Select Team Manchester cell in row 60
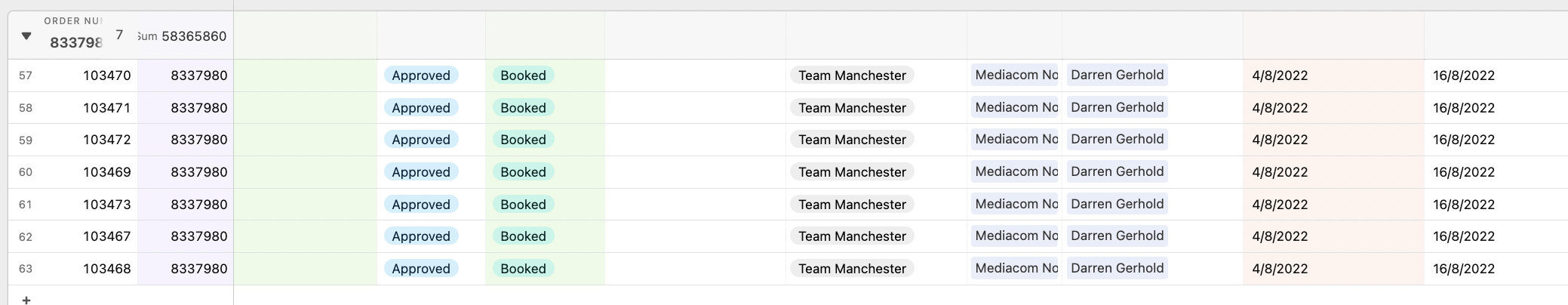Screen dimensions: 1568x305 (852, 172)
